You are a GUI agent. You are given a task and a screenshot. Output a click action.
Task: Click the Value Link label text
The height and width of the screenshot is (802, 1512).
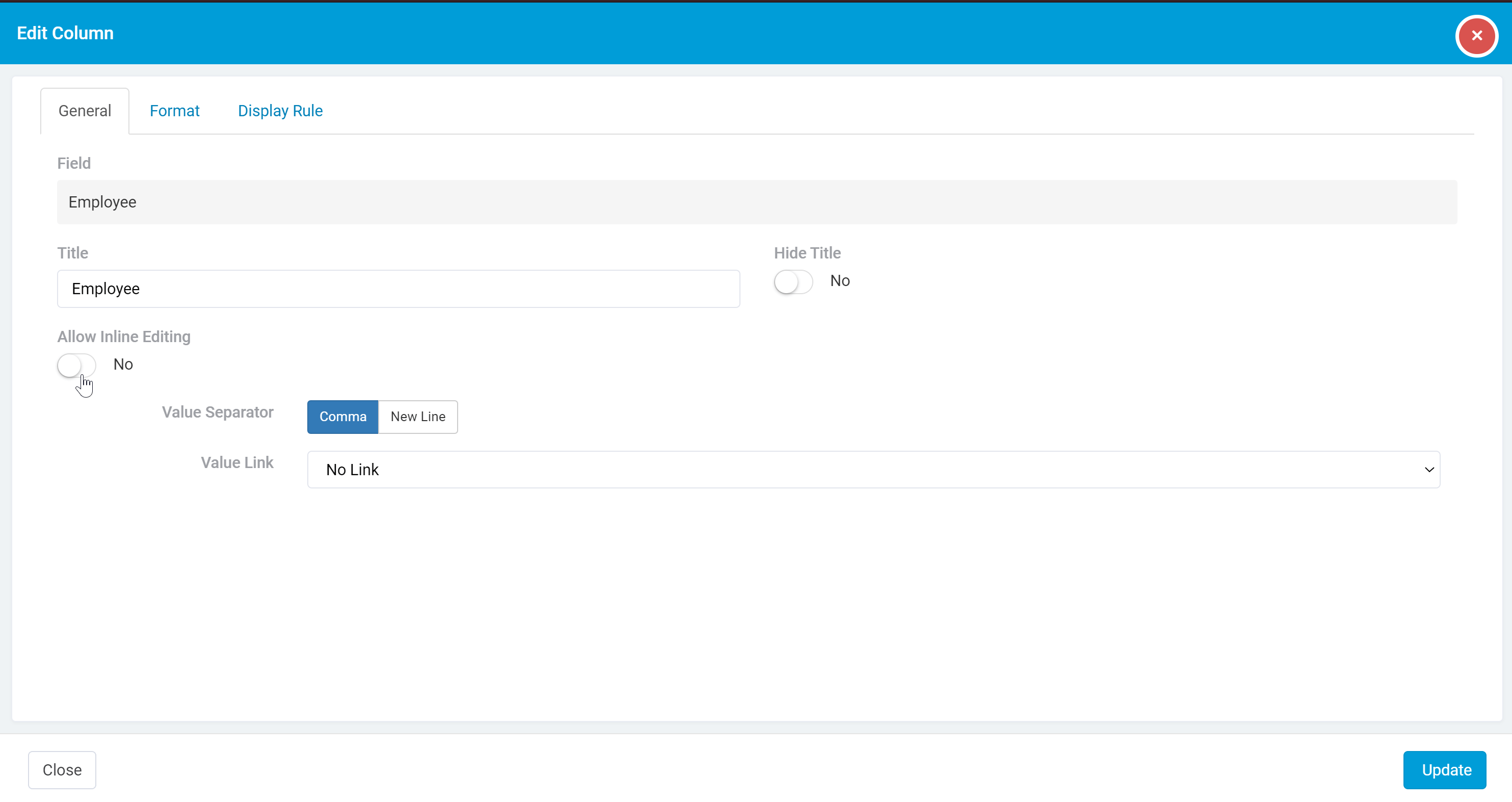pos(236,462)
